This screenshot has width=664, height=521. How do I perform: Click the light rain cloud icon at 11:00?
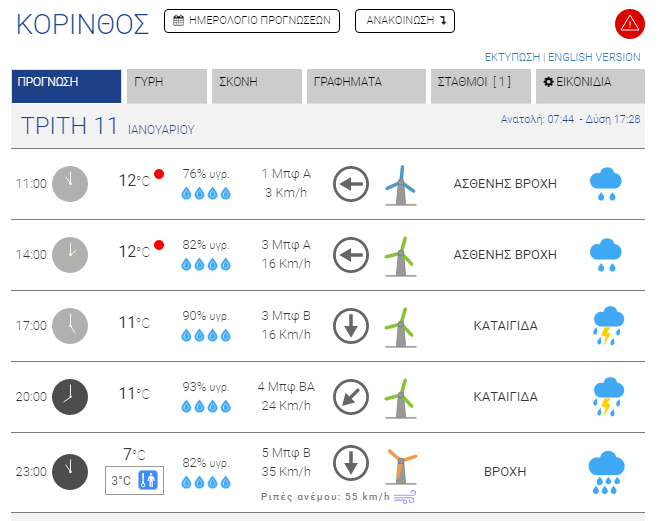(x=605, y=184)
